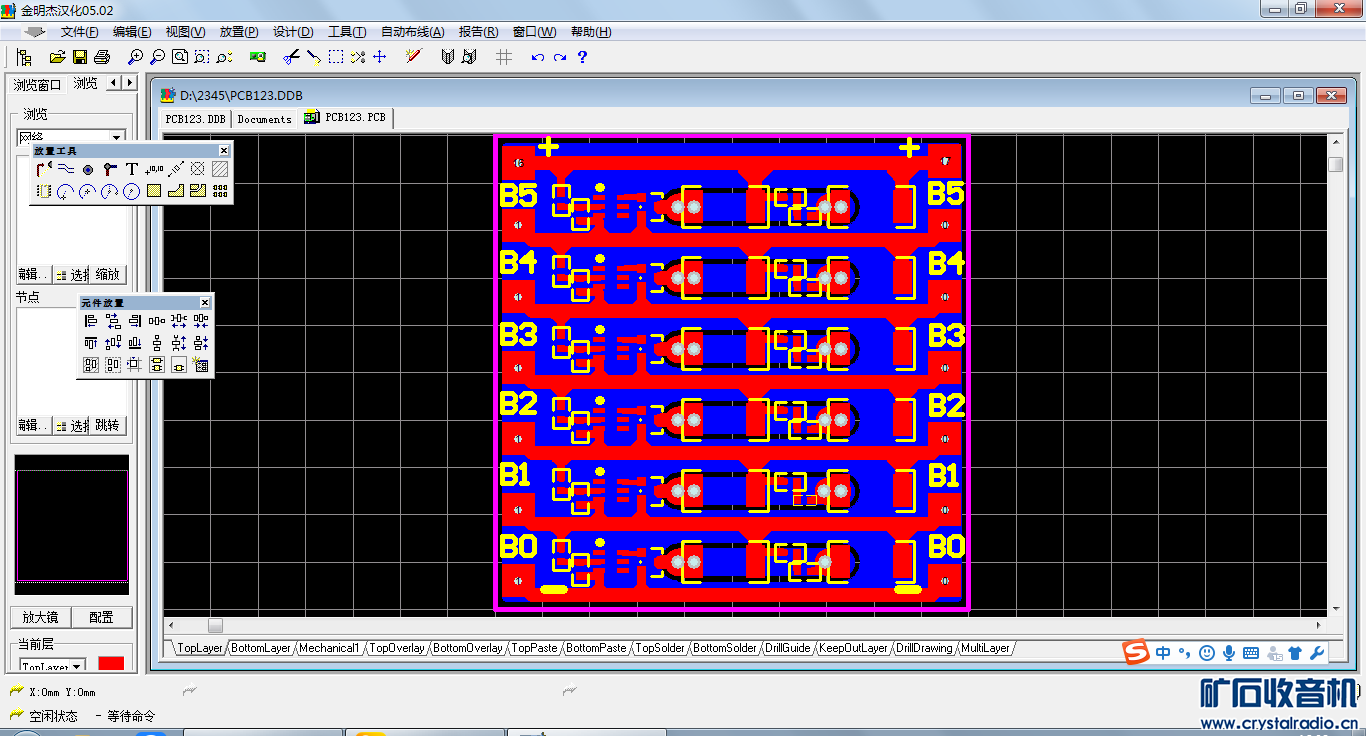Select the array paste tool
This screenshot has height=736, width=1366.
pyautogui.click(x=220, y=191)
